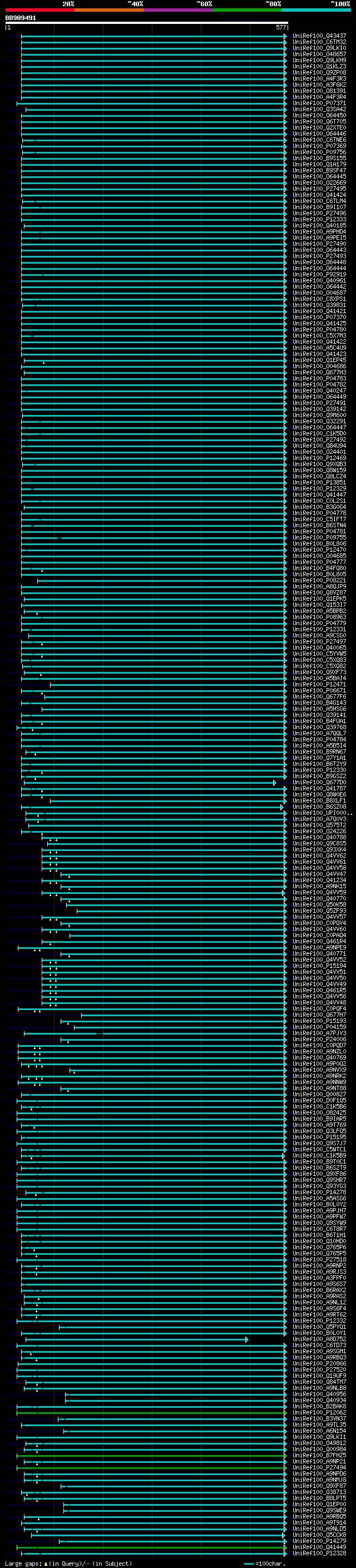Select the UniRef100_A4F3R4 label
Screen dimensions: 356x1568
tap(319, 97)
